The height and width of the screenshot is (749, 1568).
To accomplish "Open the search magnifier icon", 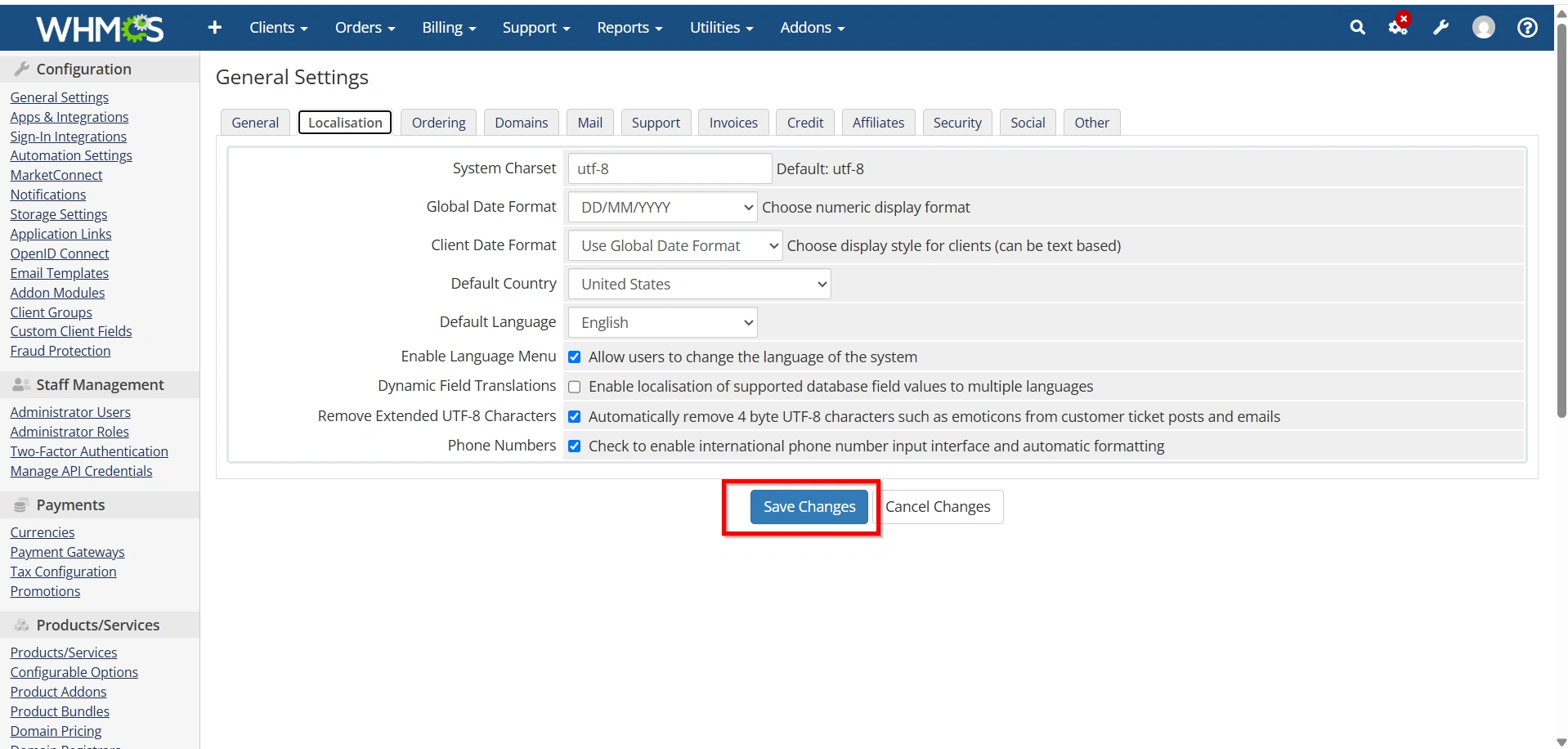I will (x=1357, y=28).
